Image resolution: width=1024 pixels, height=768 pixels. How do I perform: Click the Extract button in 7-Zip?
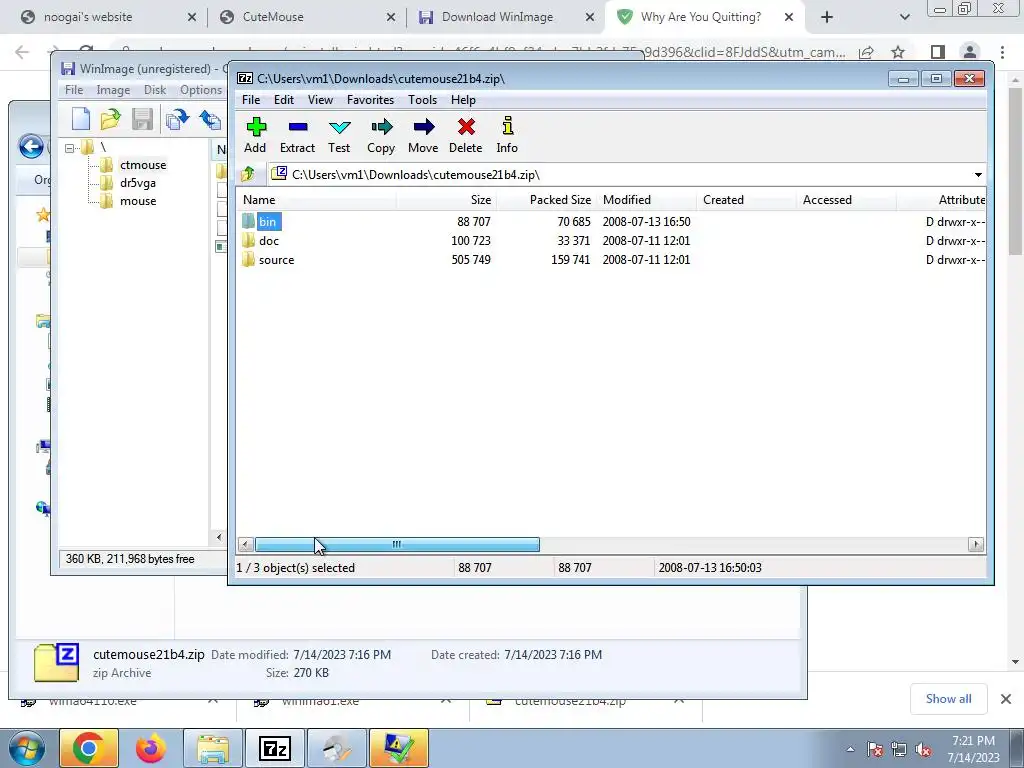point(297,135)
